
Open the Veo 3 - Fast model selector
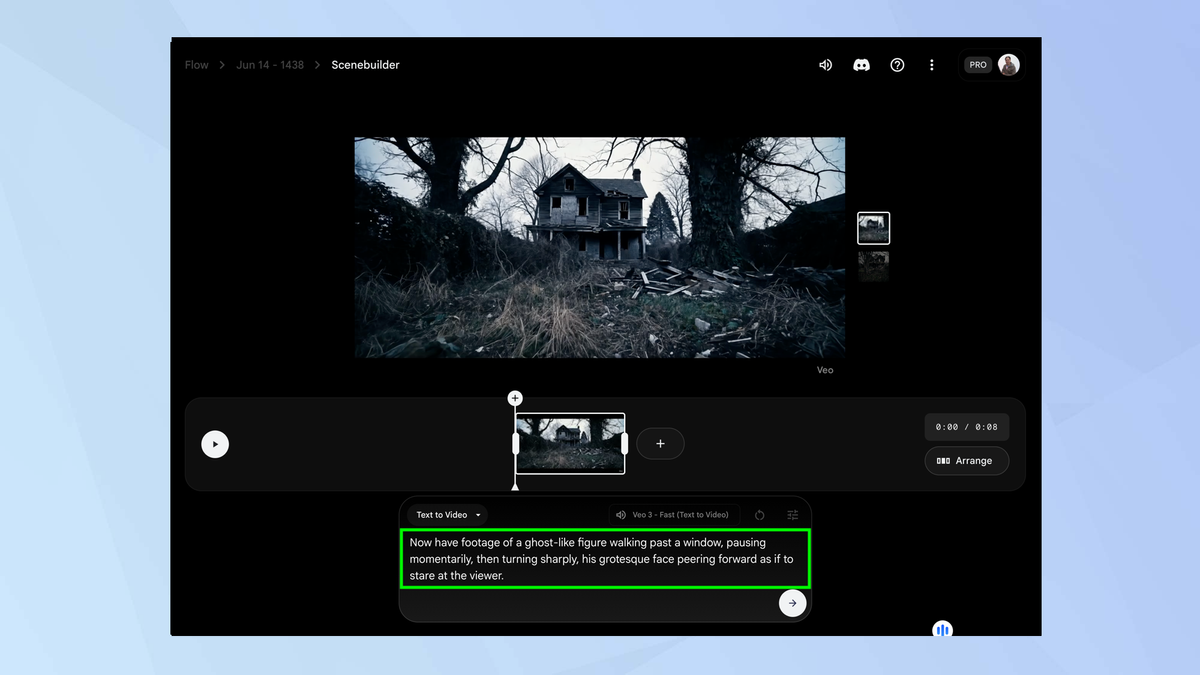pos(673,515)
